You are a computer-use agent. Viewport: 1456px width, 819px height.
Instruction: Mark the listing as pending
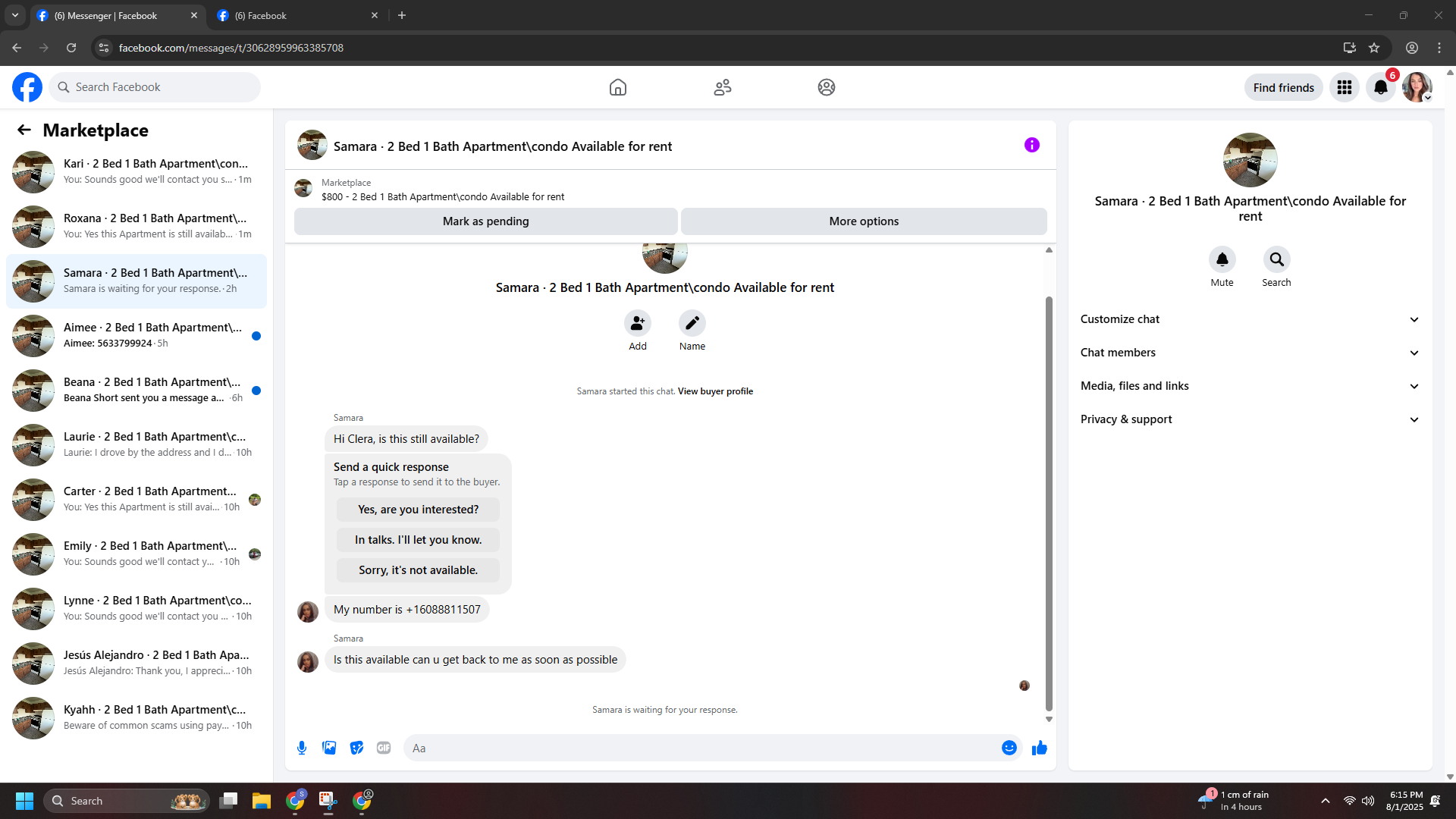pyautogui.click(x=485, y=221)
